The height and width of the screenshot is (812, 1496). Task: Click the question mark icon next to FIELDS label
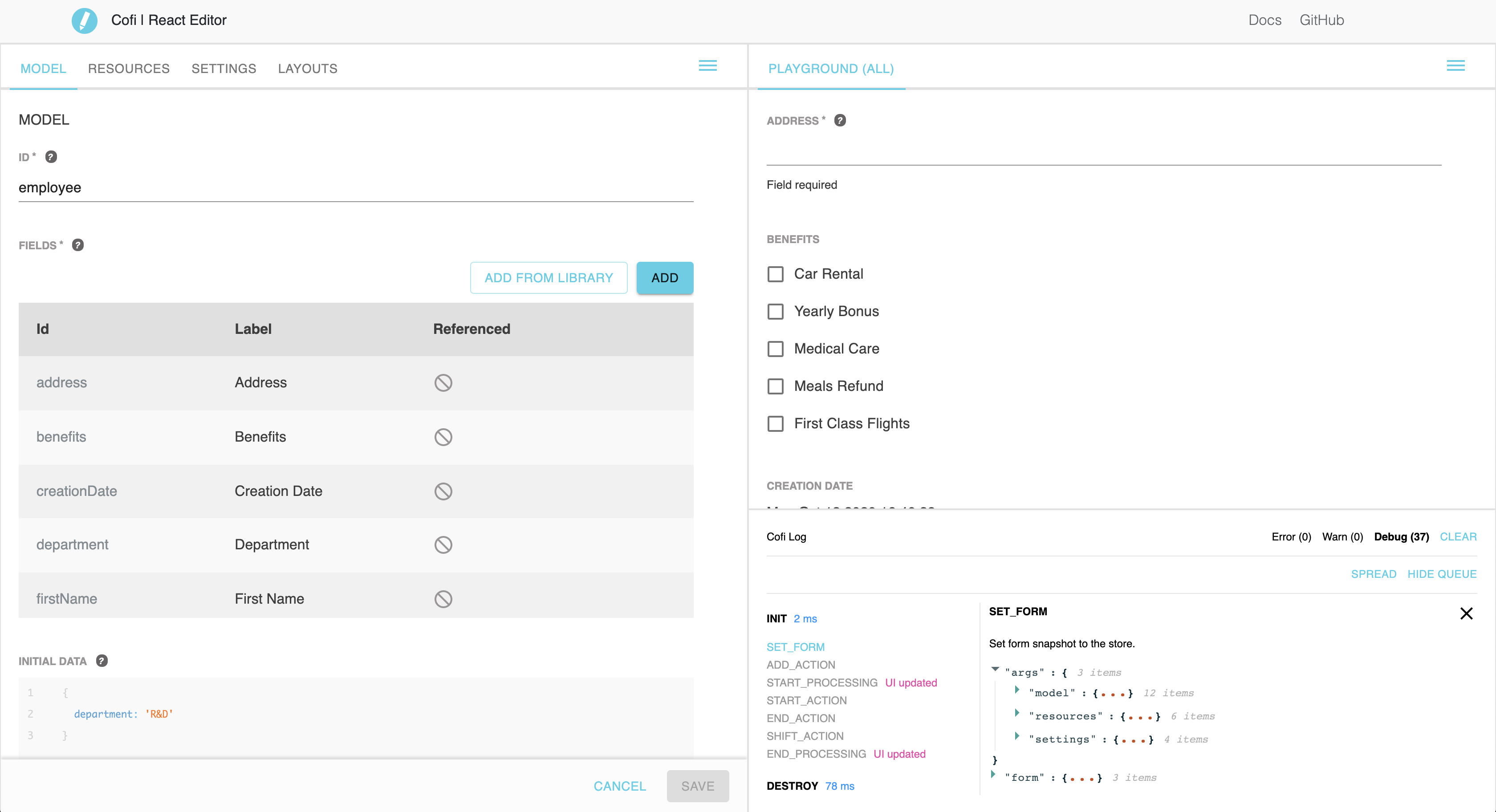78,244
